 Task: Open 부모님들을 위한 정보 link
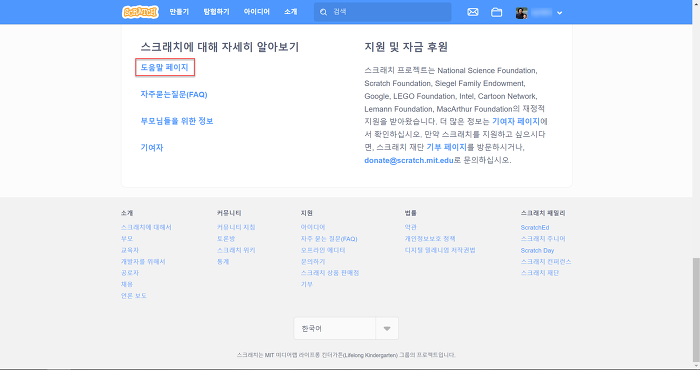pos(177,121)
